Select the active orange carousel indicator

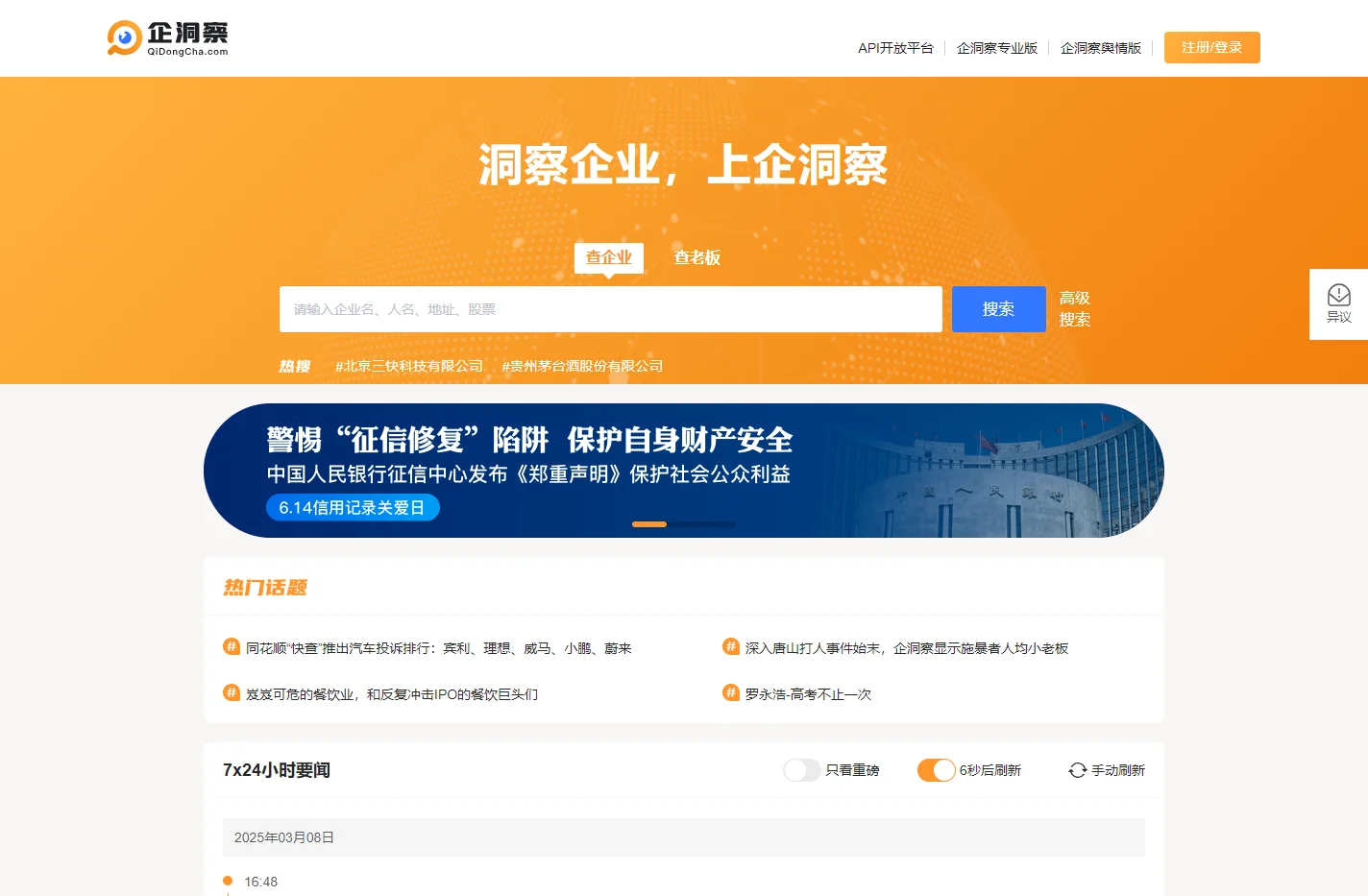[x=649, y=524]
